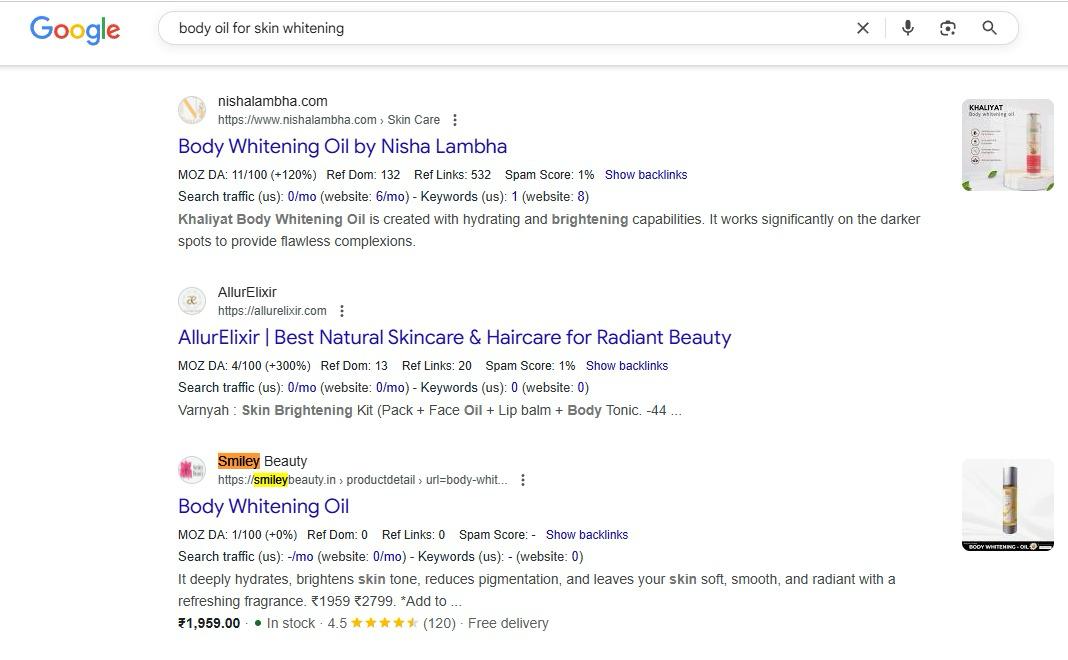Click 'Ref Dom: 13' text
1068x660 pixels.
pos(354,365)
